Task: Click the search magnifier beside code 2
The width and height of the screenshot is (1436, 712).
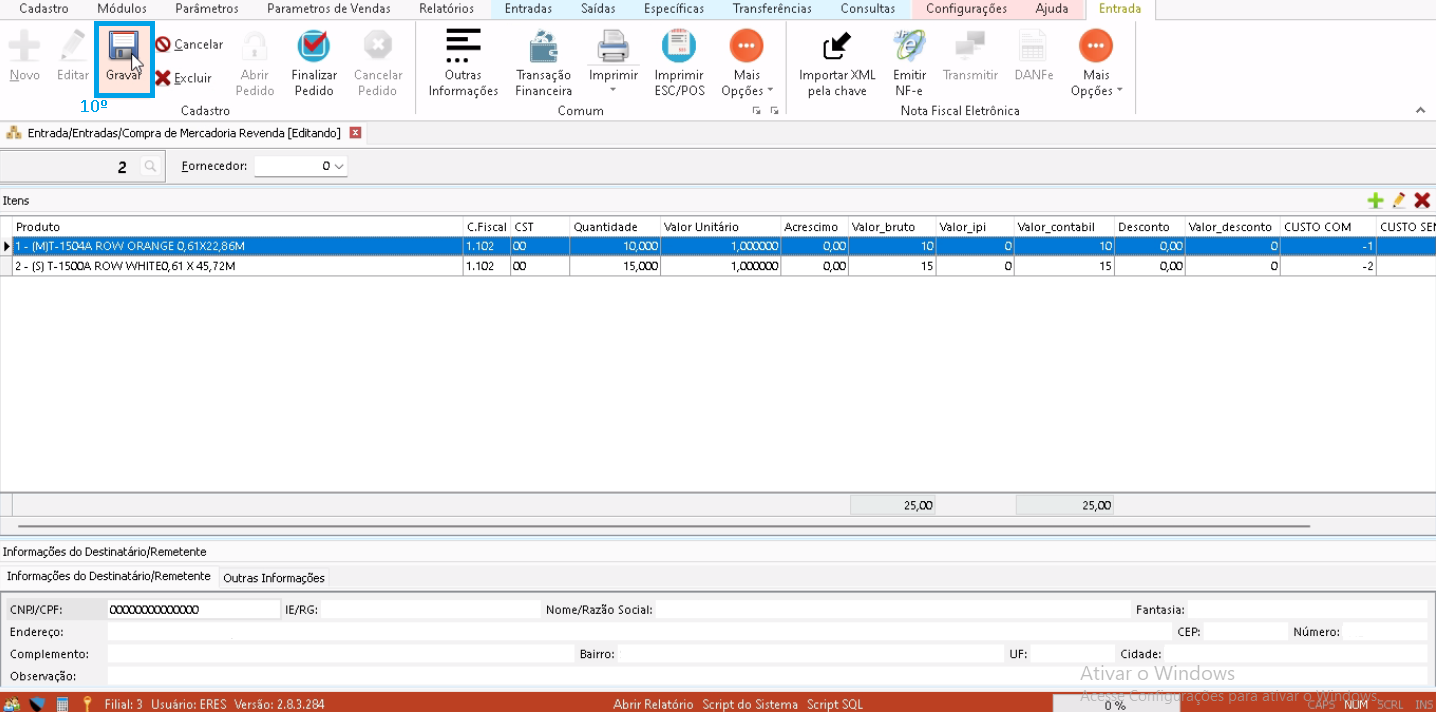Action: [150, 166]
